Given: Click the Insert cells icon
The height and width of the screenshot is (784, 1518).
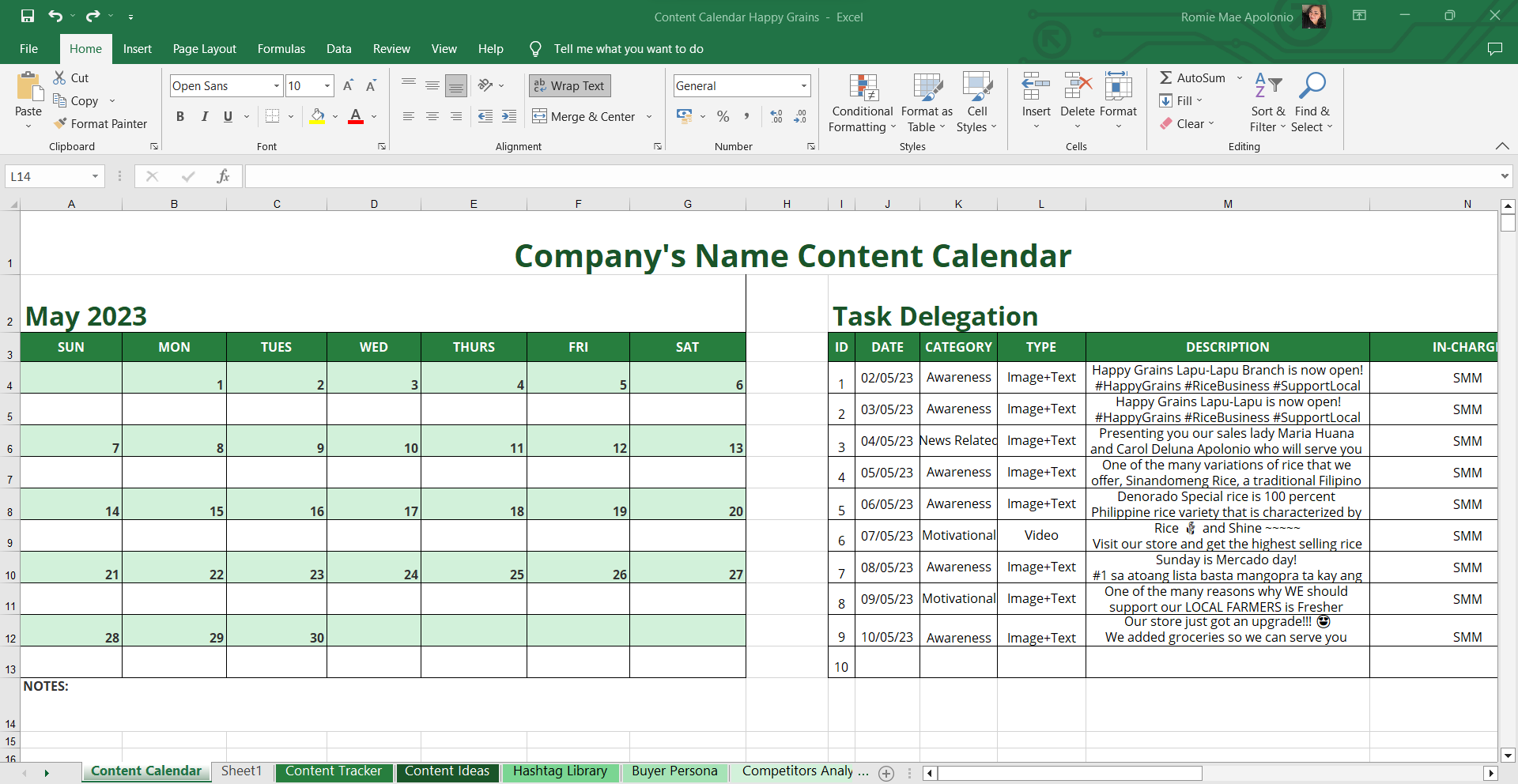Looking at the screenshot, I should click(x=1036, y=86).
